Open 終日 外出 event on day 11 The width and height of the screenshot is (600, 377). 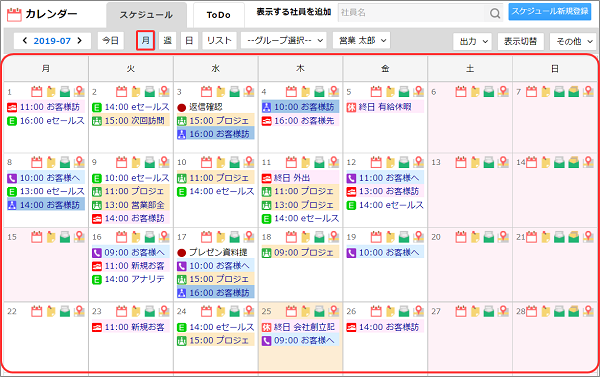point(300,178)
